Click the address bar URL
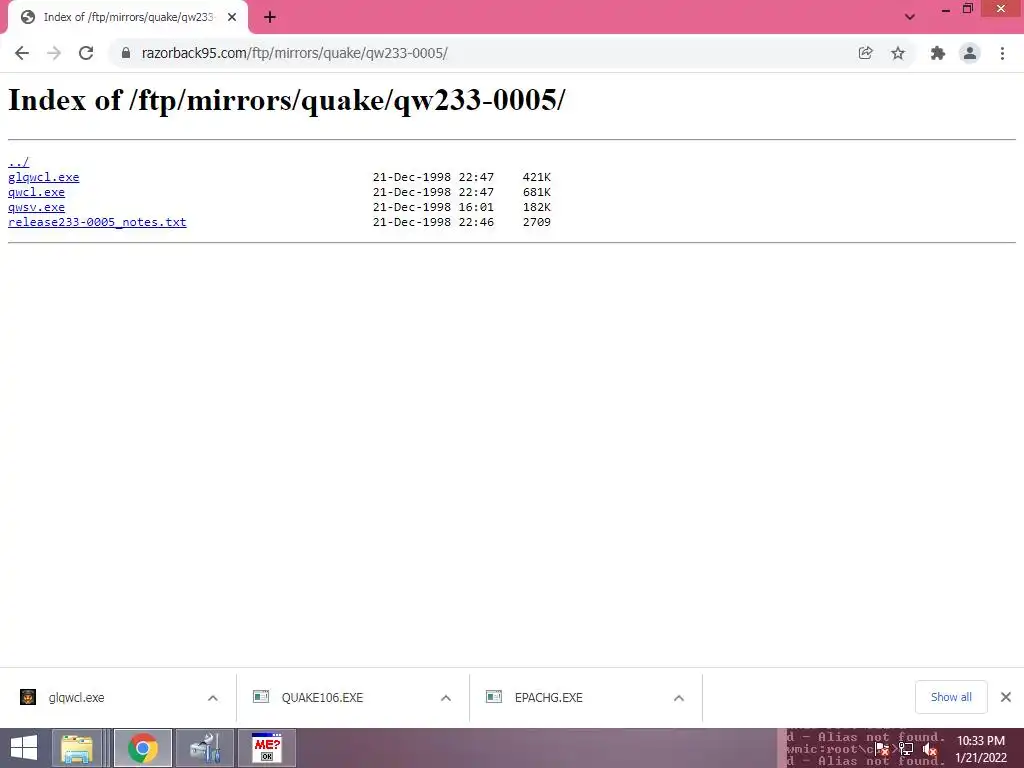 point(295,53)
